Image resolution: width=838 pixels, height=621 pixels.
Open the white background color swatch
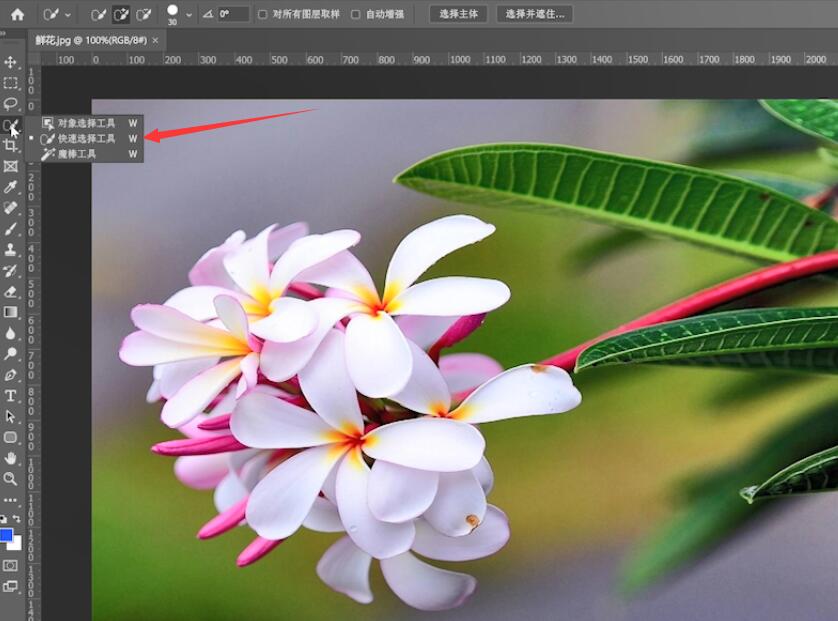tap(16, 544)
